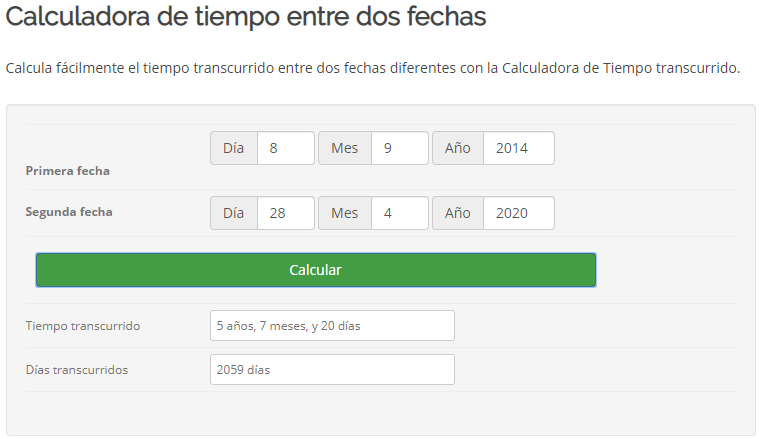Click the second date month field showing 4

click(399, 213)
